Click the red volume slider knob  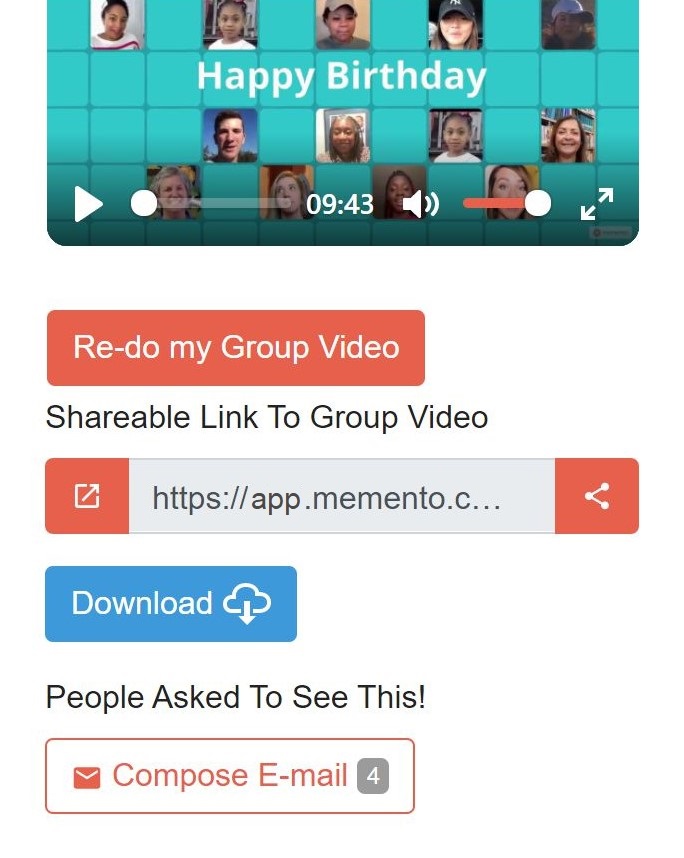pos(537,204)
